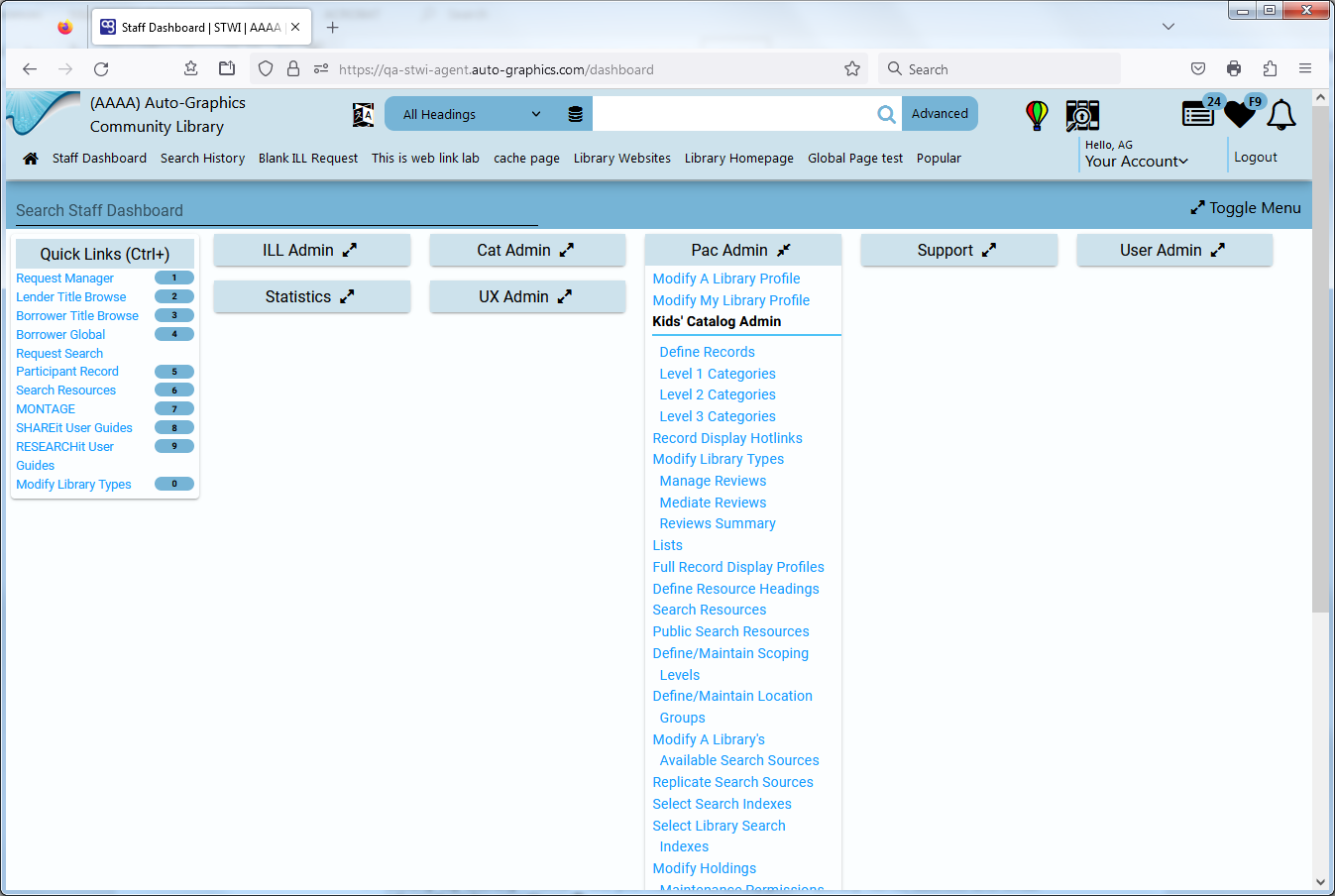Image resolution: width=1335 pixels, height=896 pixels.
Task: Click the magnifier search icon
Action: point(886,115)
